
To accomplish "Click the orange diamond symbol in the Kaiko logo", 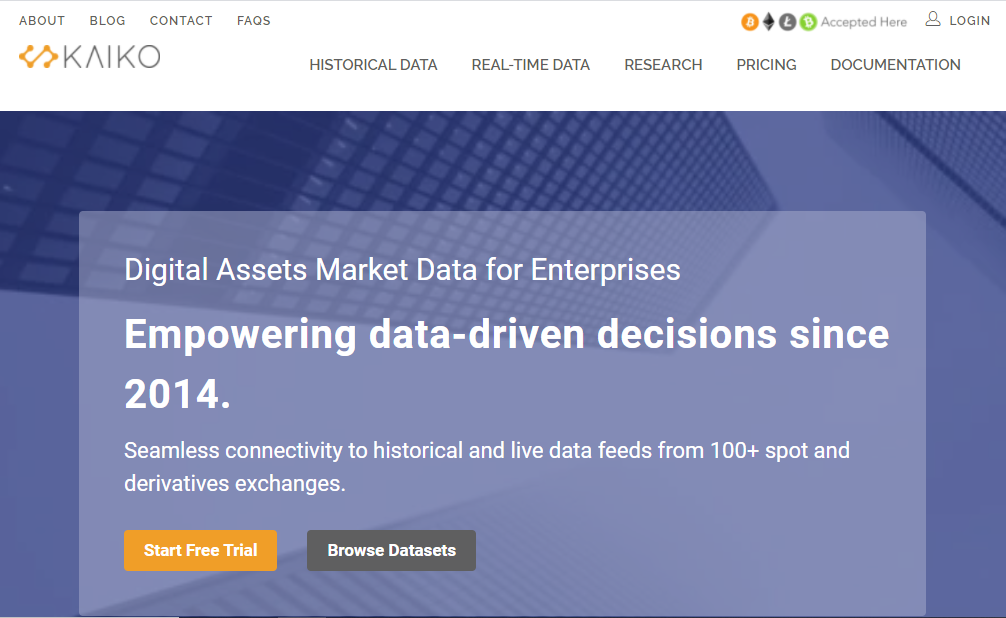I will tap(37, 57).
